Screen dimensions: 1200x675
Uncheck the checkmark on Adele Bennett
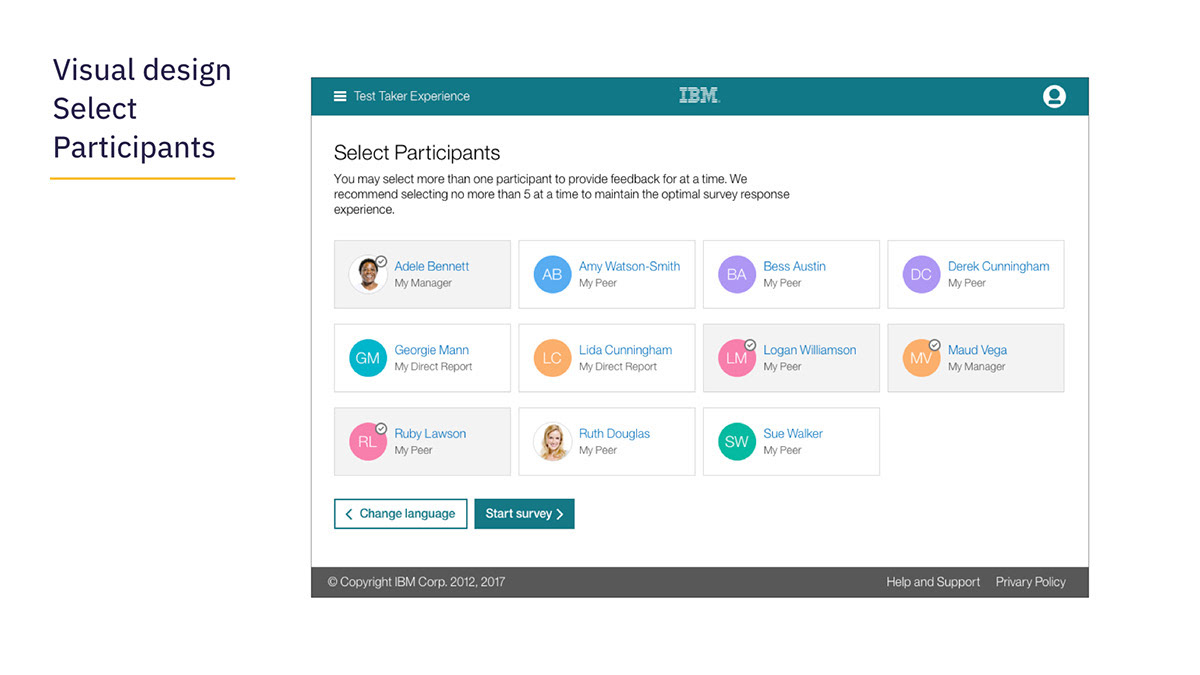point(381,261)
